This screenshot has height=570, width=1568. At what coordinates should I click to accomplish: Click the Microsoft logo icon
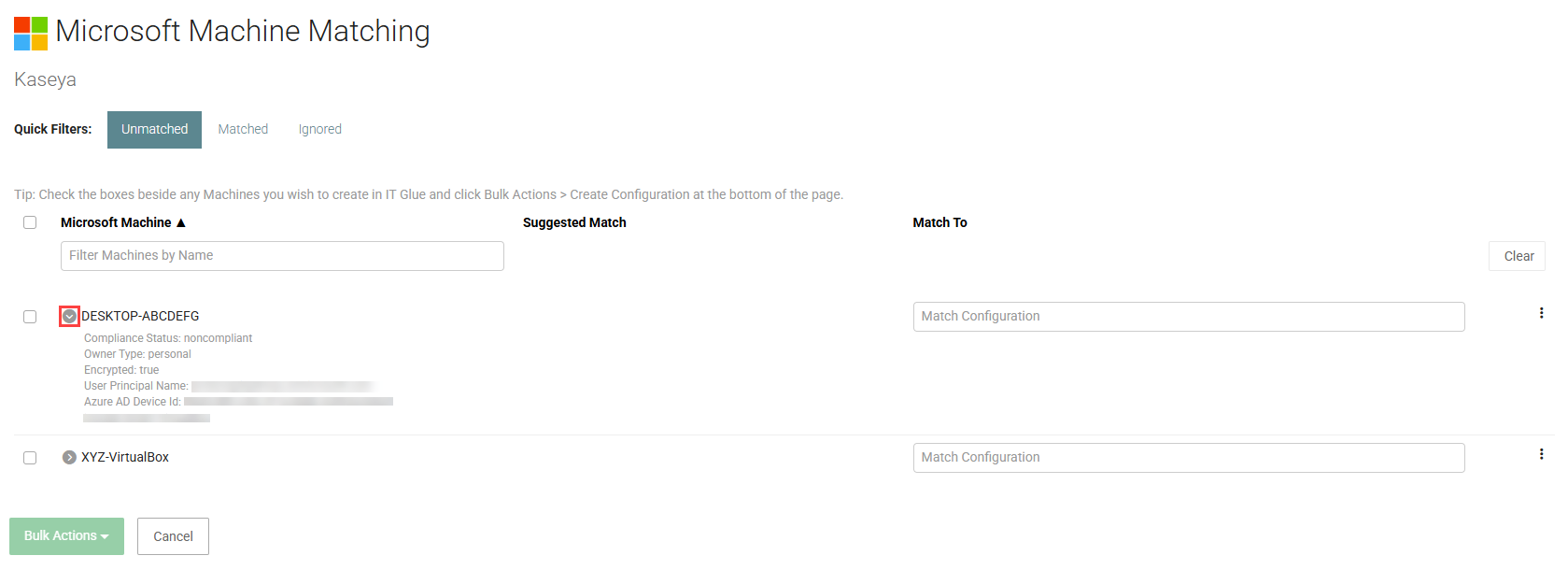(31, 33)
